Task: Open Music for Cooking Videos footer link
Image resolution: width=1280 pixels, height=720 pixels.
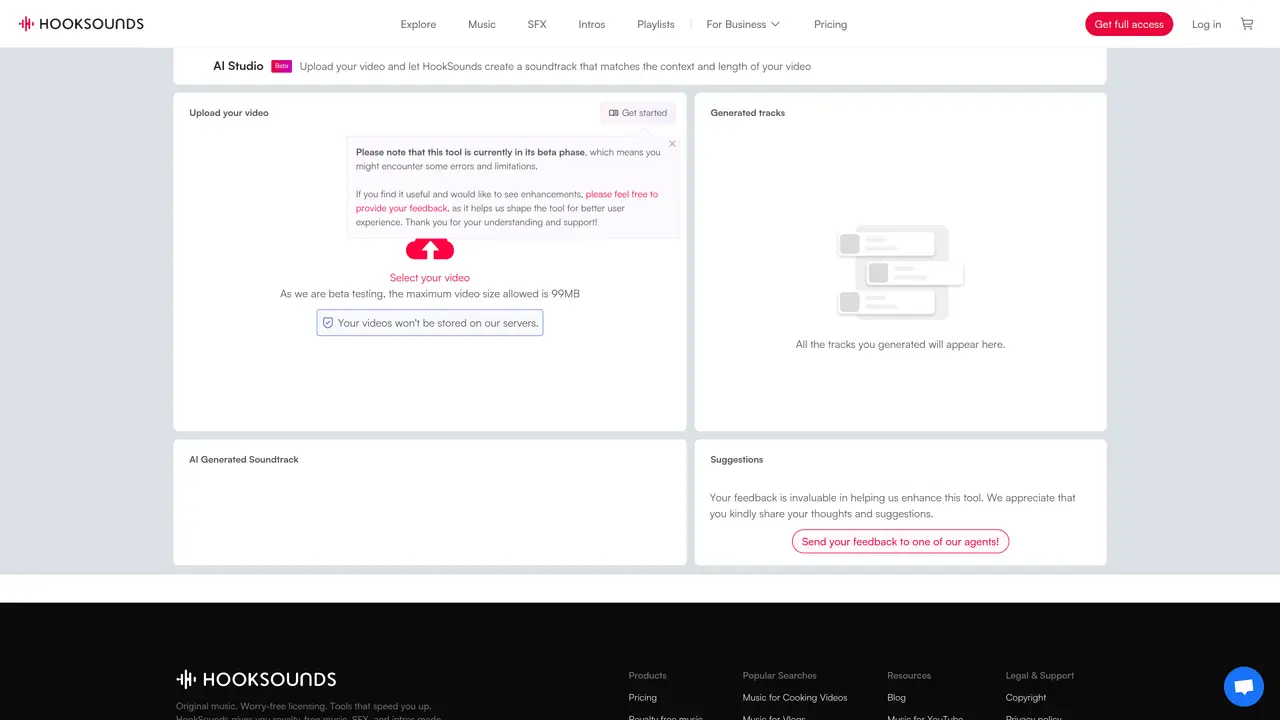Action: point(795,697)
